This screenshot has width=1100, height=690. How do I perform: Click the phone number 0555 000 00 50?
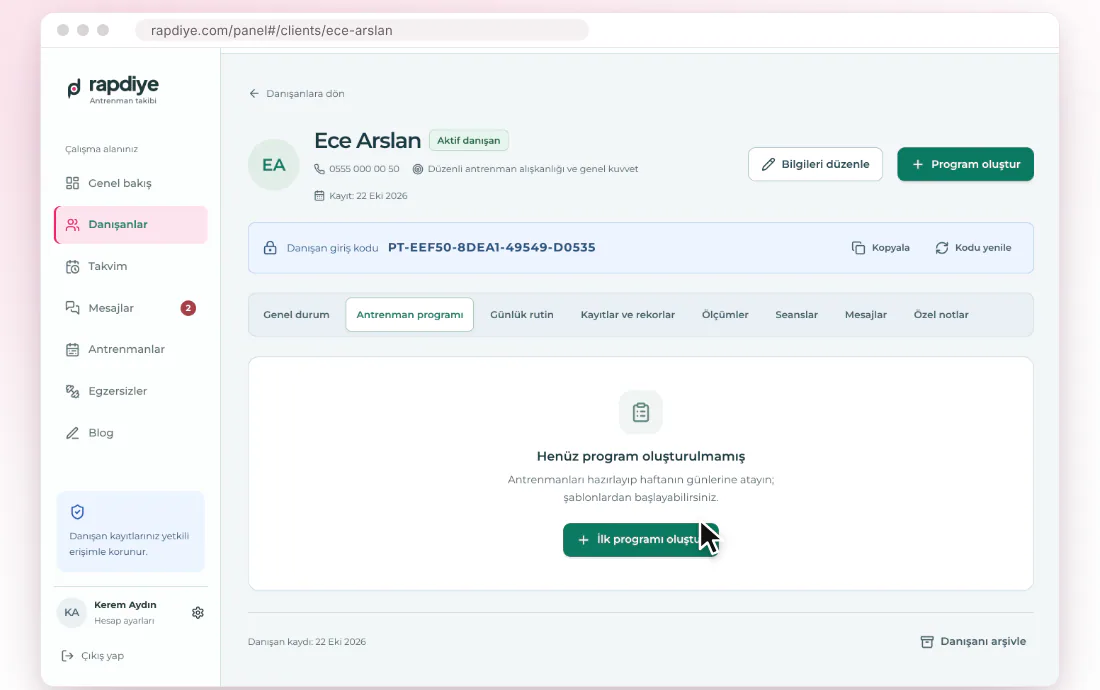point(364,169)
